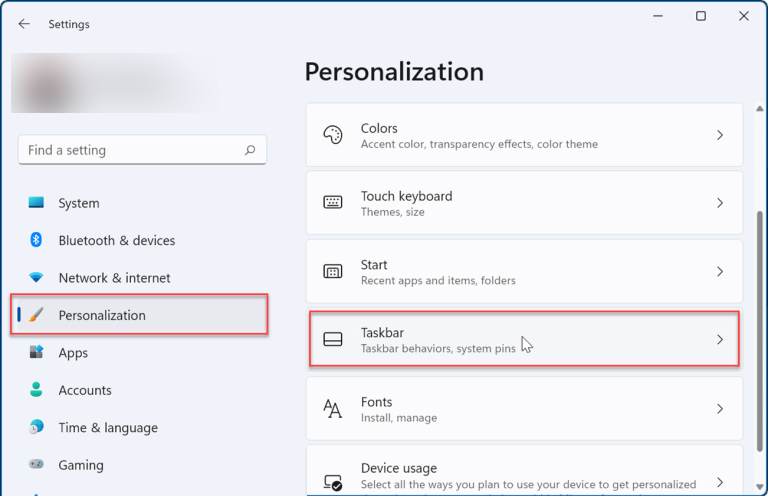The image size is (768, 496).
Task: Expand the Fonts settings chevron
Action: tap(720, 409)
